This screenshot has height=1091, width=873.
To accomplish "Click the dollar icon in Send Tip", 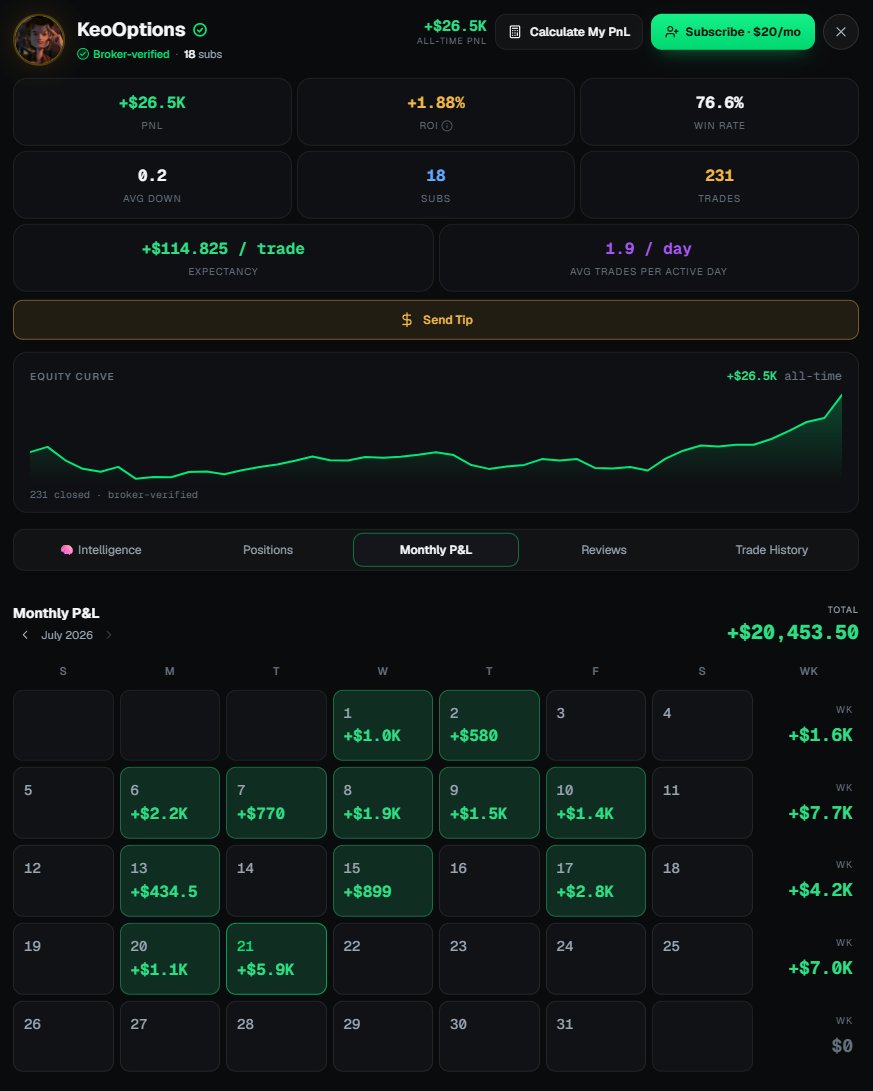I will coord(407,320).
